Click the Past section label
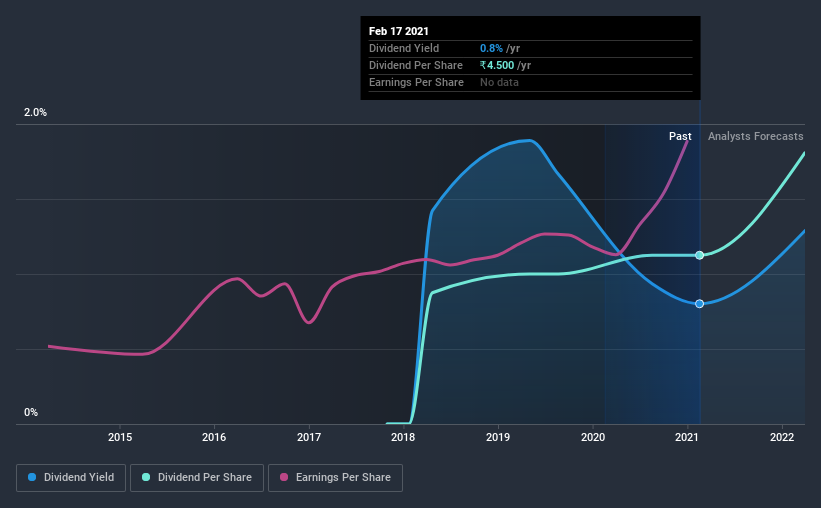Image resolution: width=821 pixels, height=508 pixels. tap(680, 136)
